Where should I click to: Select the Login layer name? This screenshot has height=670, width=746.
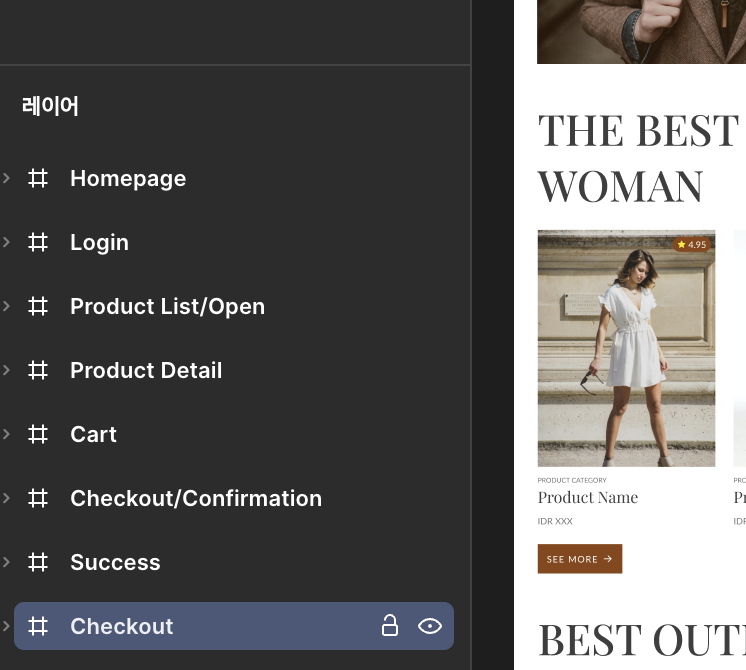(99, 243)
